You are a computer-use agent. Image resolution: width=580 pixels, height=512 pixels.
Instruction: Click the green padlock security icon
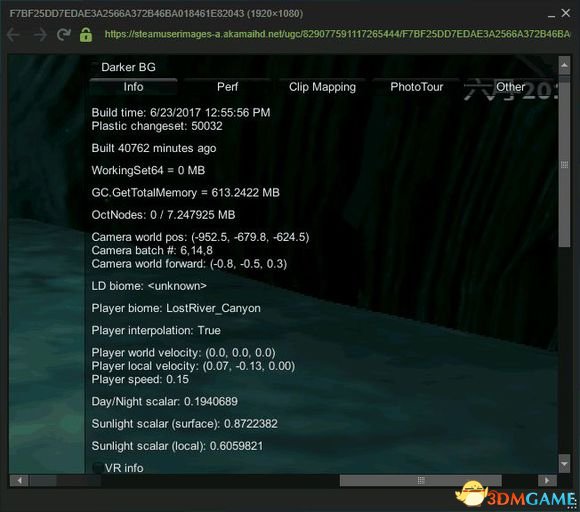pyautogui.click(x=86, y=35)
